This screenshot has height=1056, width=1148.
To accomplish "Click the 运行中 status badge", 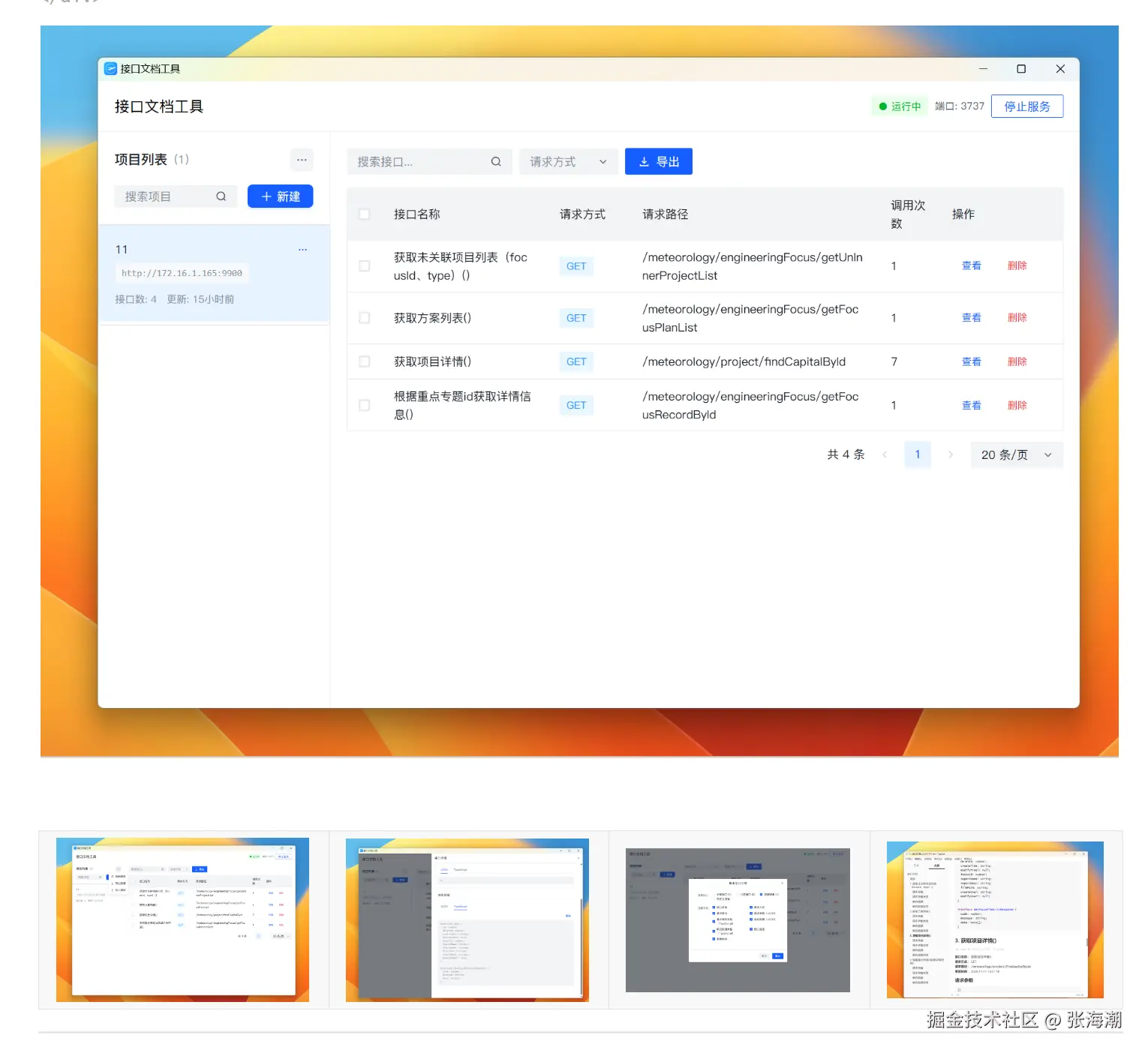I will 900,106.
